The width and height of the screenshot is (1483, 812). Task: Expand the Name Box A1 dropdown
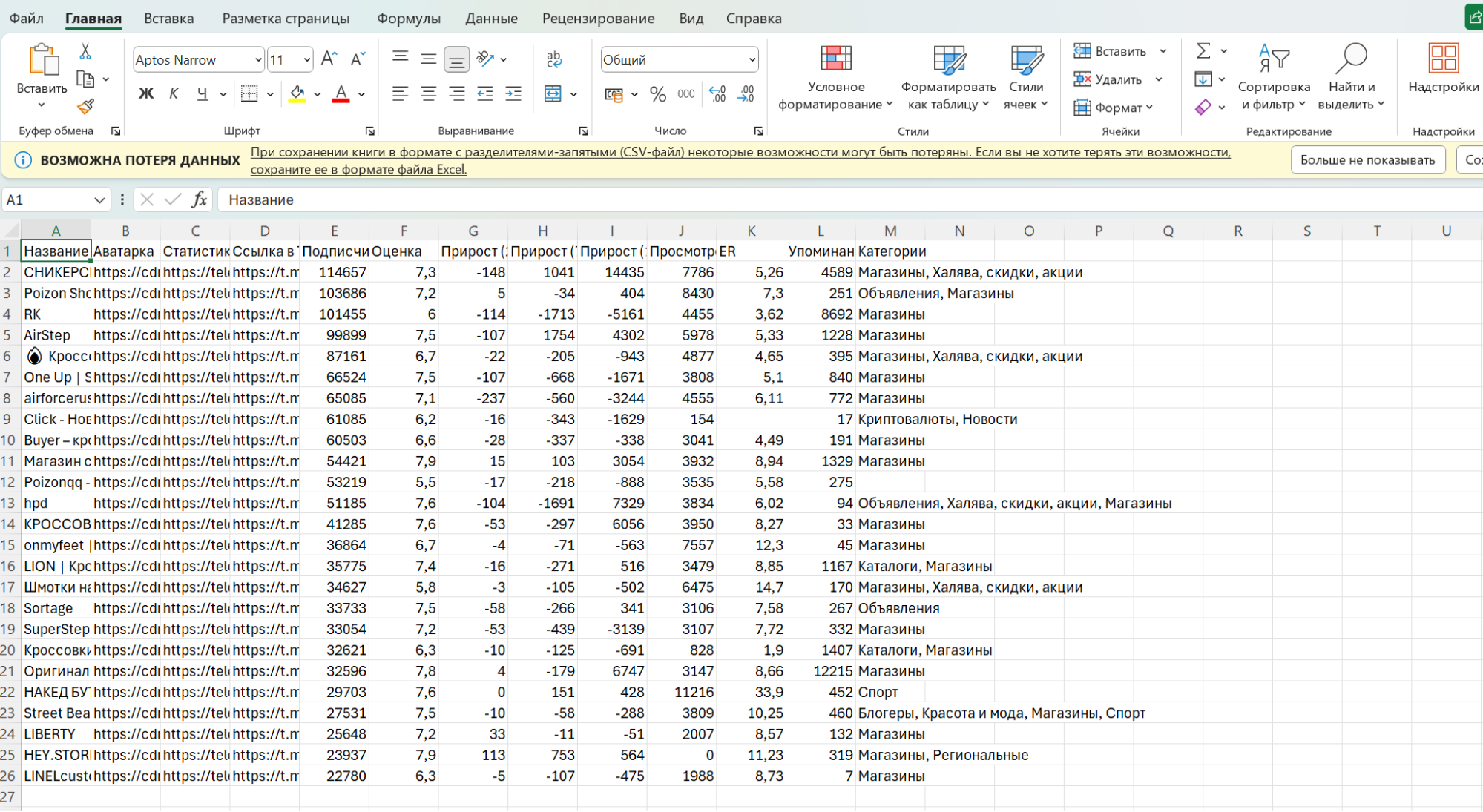click(x=99, y=199)
